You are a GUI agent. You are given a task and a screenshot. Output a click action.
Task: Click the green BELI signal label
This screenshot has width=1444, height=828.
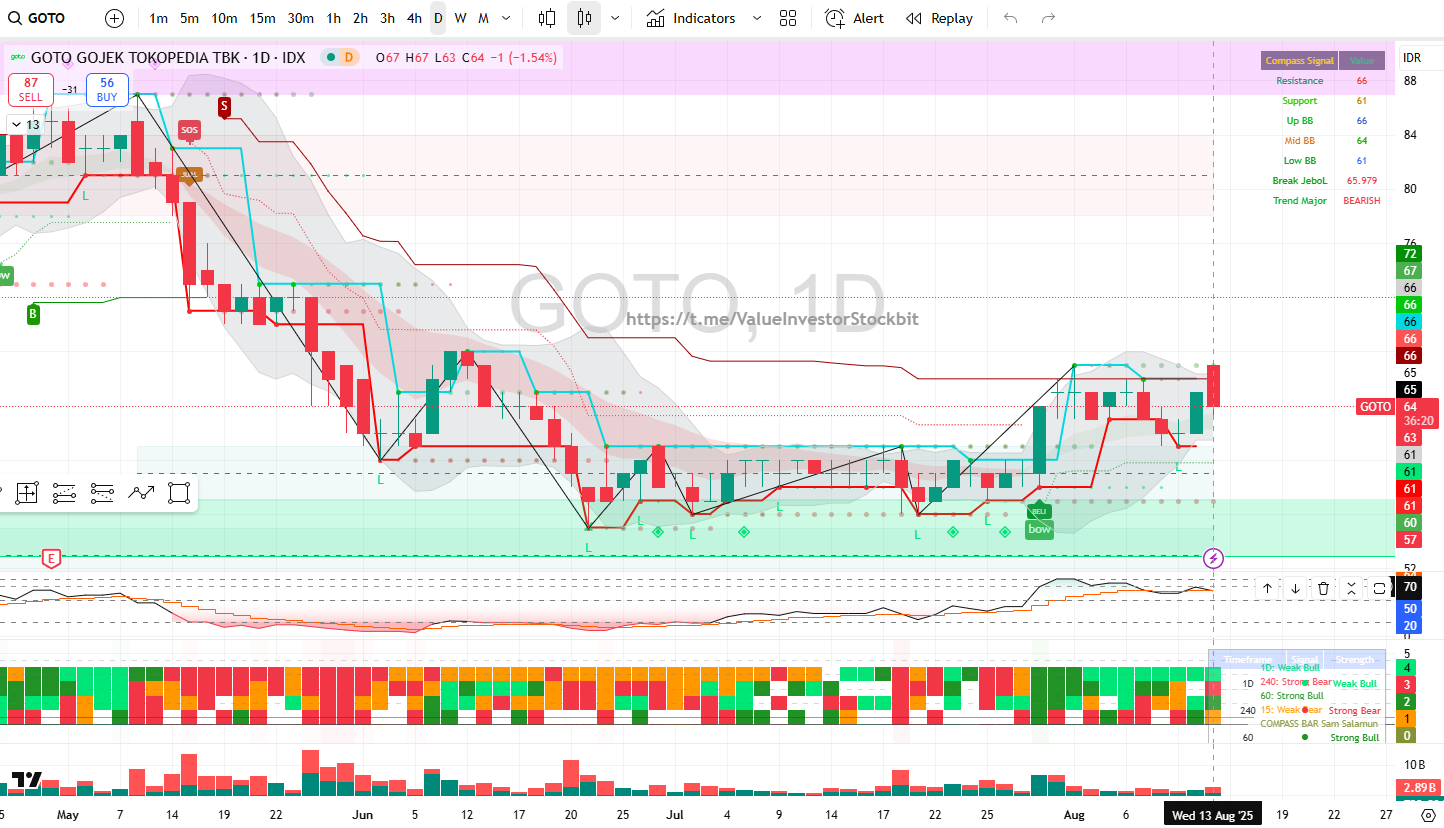tap(1039, 511)
